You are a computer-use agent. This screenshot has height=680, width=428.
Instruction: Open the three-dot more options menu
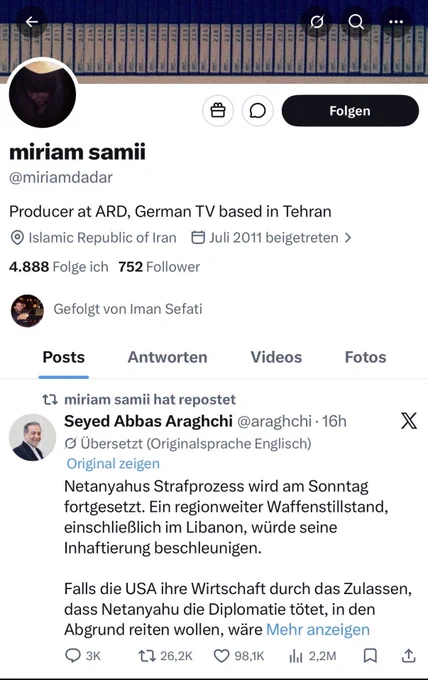395,21
